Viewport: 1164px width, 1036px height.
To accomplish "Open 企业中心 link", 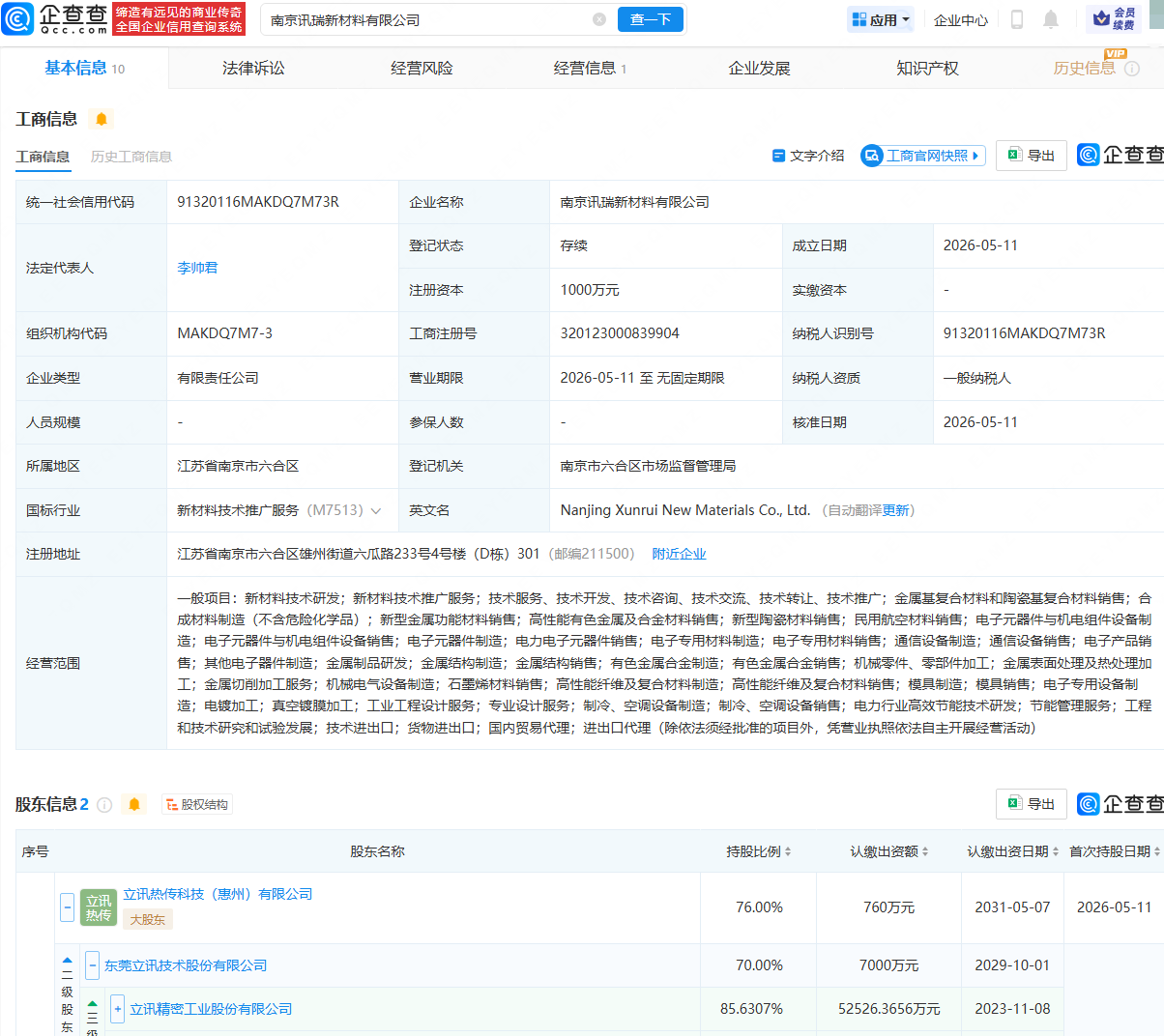I will (961, 19).
